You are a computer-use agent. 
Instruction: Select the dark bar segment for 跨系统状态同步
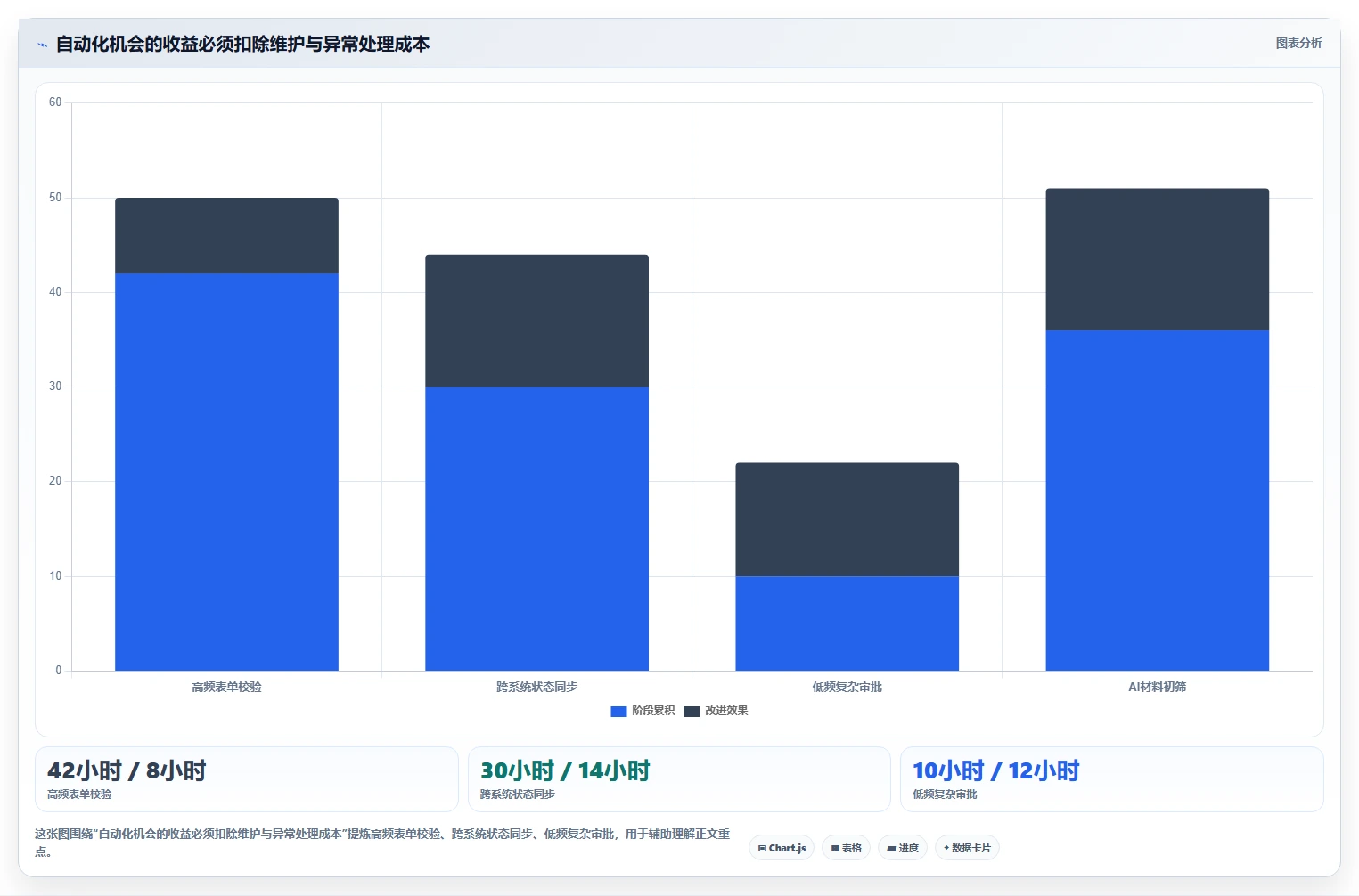click(536, 321)
